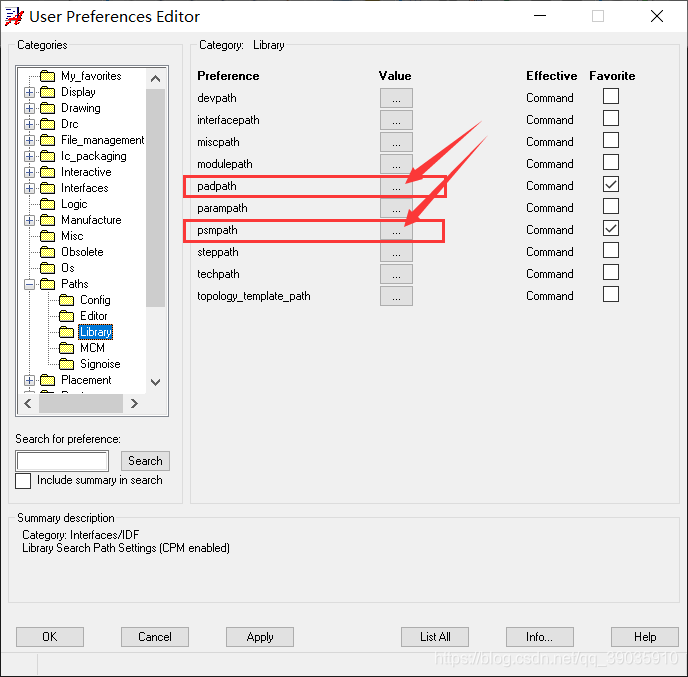Toggle Favorite checkbox for topology_template_path
The image size is (688, 677).
point(611,294)
